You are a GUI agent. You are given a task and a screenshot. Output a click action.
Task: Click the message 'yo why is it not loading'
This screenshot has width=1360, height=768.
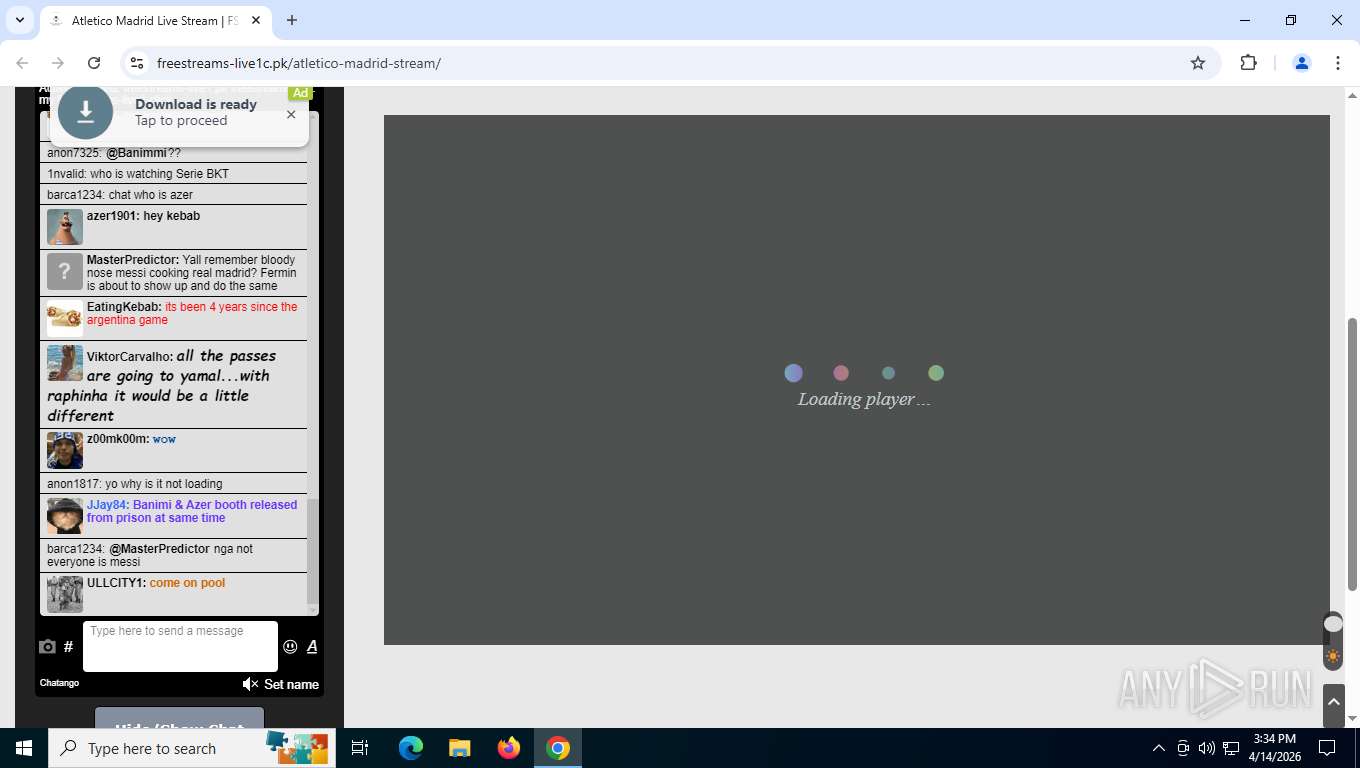[164, 484]
